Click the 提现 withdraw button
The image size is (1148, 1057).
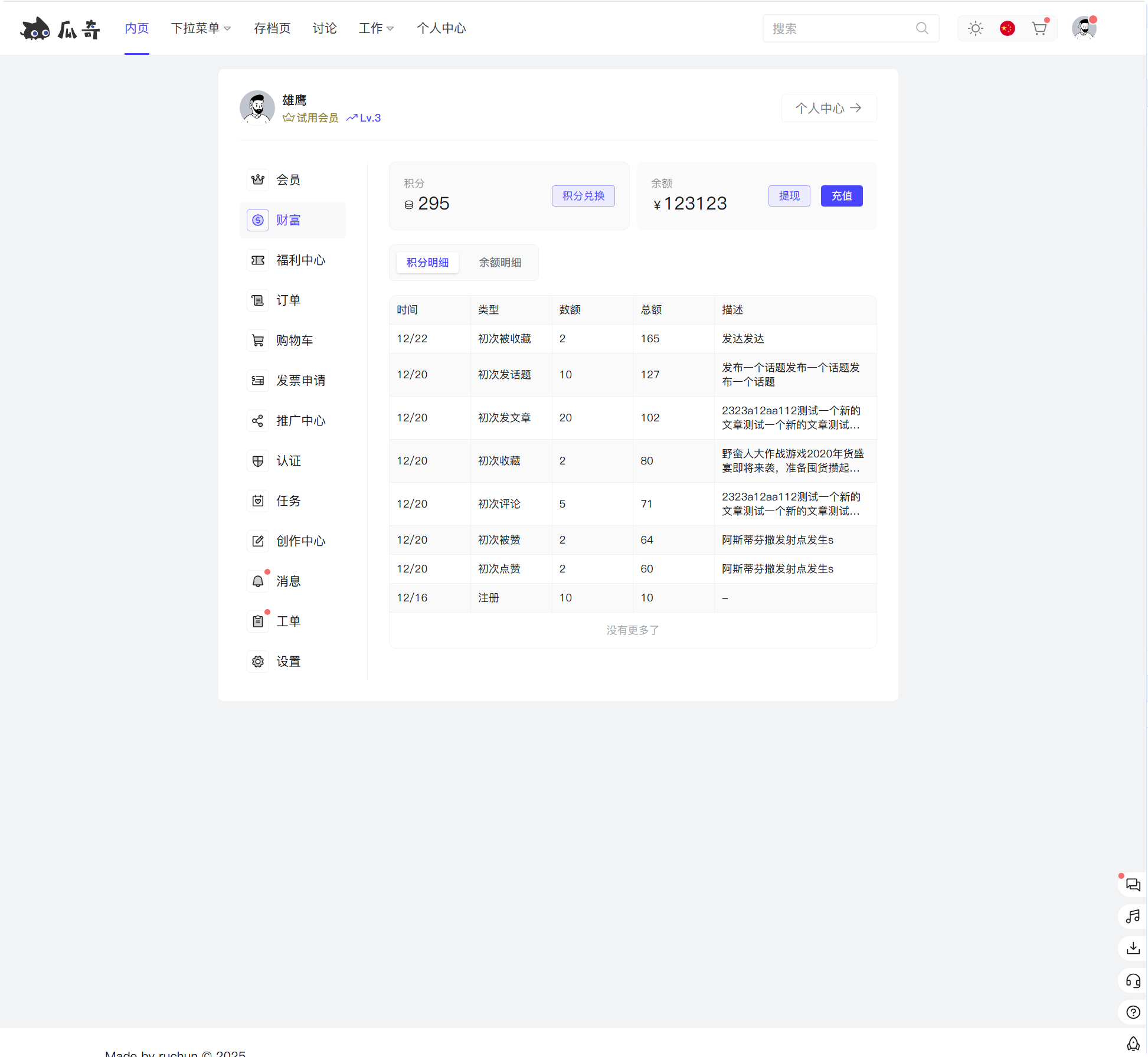pos(789,196)
